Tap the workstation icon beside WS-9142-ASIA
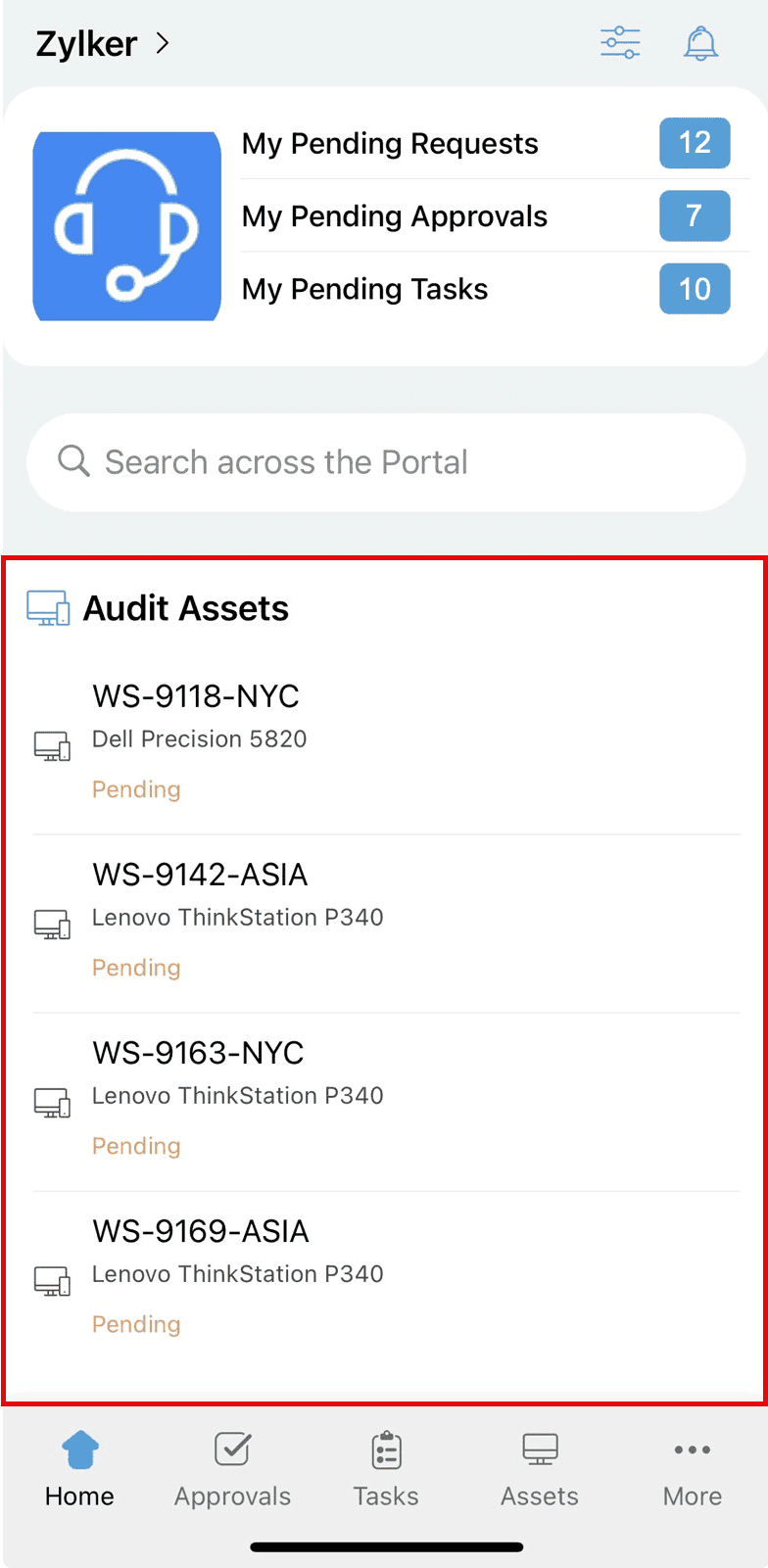This screenshot has height=1568, width=768. click(x=52, y=925)
